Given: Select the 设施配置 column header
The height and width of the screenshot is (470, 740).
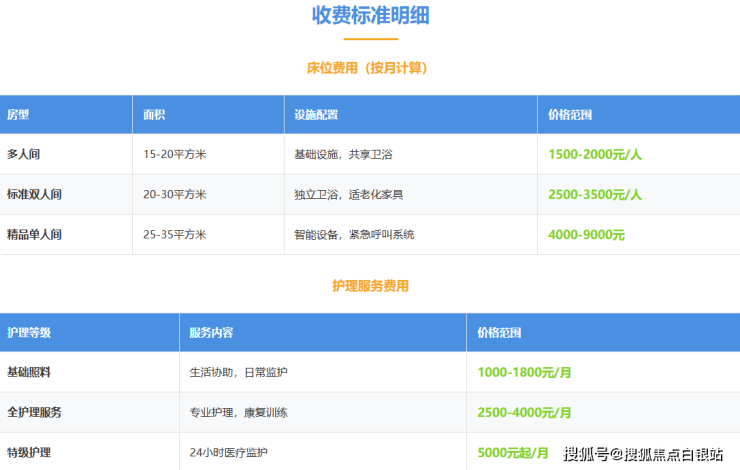Looking at the screenshot, I should [315, 115].
